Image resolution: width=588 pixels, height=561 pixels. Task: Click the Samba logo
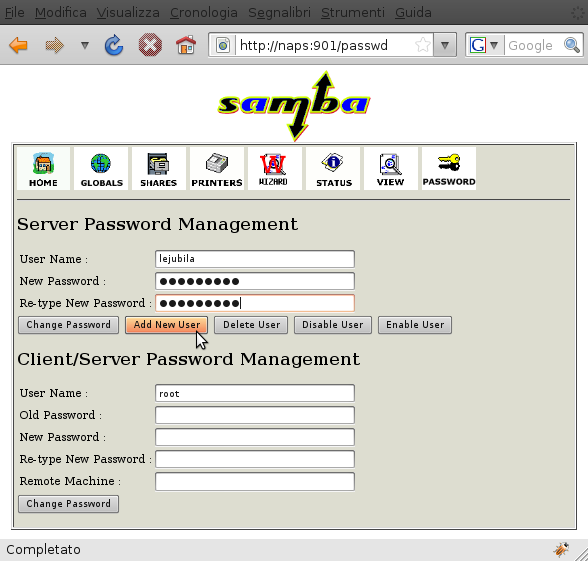294,106
